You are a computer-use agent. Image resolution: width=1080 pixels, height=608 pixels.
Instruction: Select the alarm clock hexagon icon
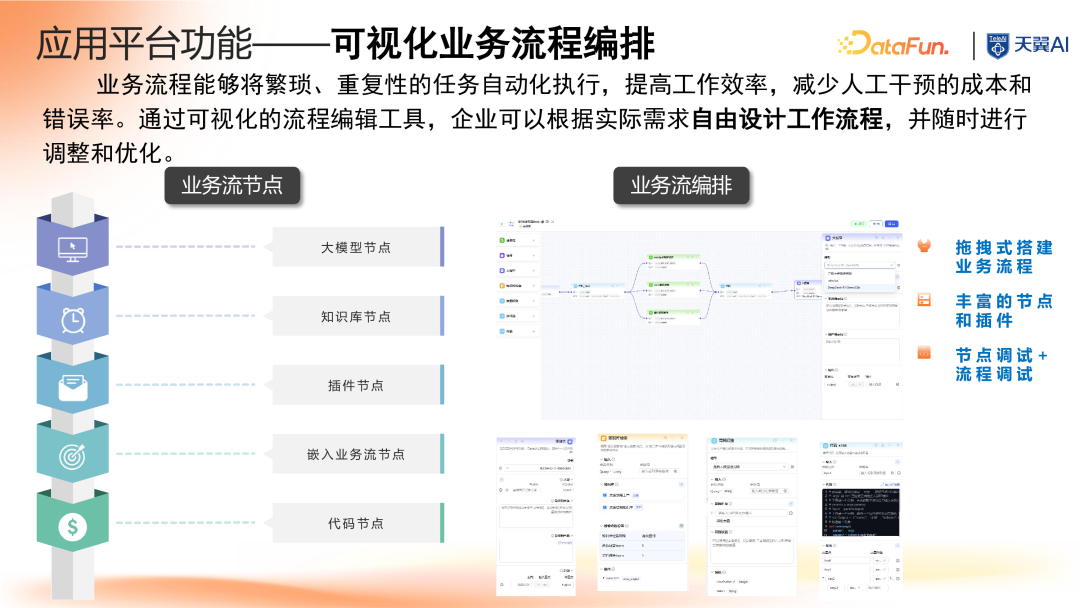tap(73, 320)
